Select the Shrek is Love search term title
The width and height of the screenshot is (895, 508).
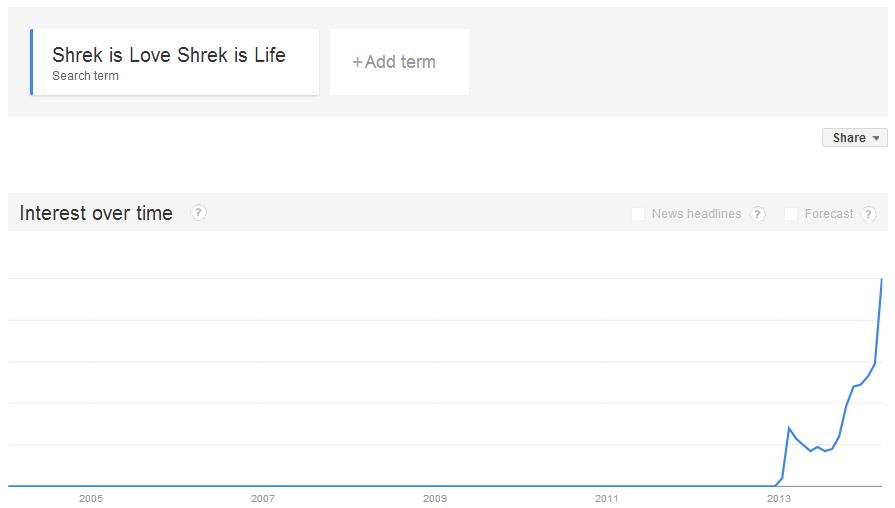point(169,55)
